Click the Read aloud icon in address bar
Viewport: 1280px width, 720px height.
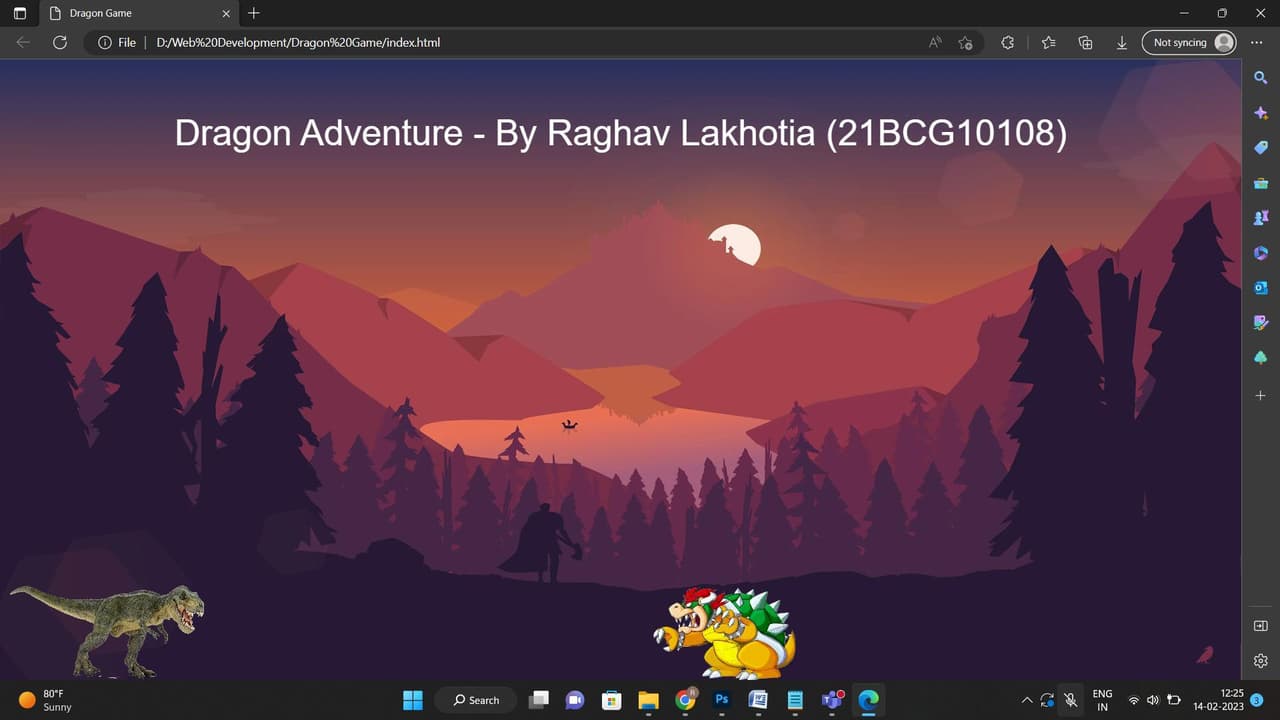click(x=935, y=43)
